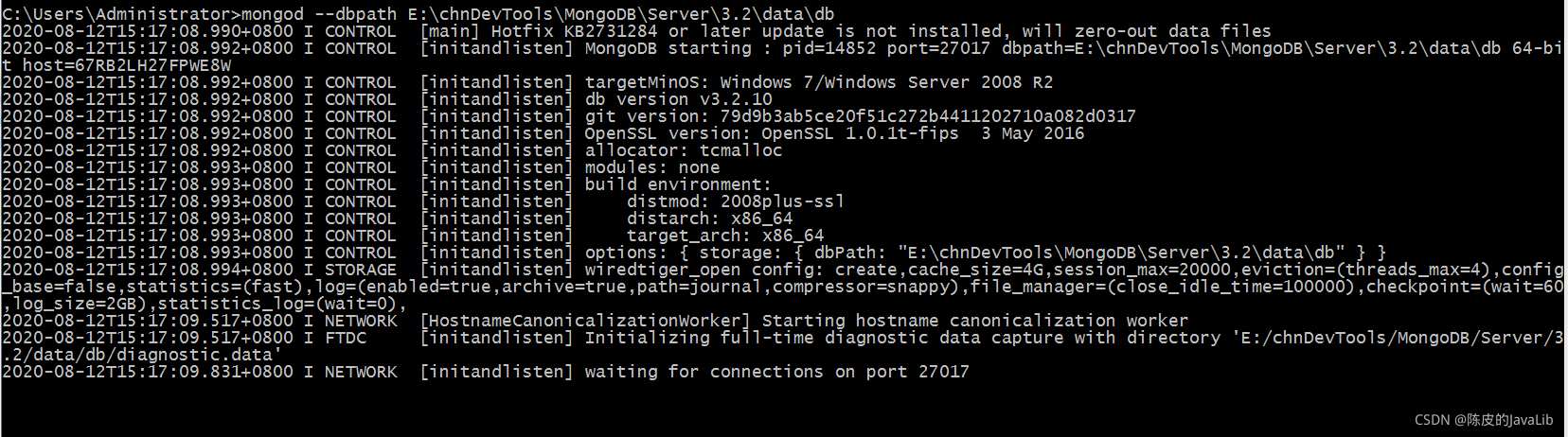Click the build environment: line
This screenshot has width=1568, height=437.
tap(678, 184)
